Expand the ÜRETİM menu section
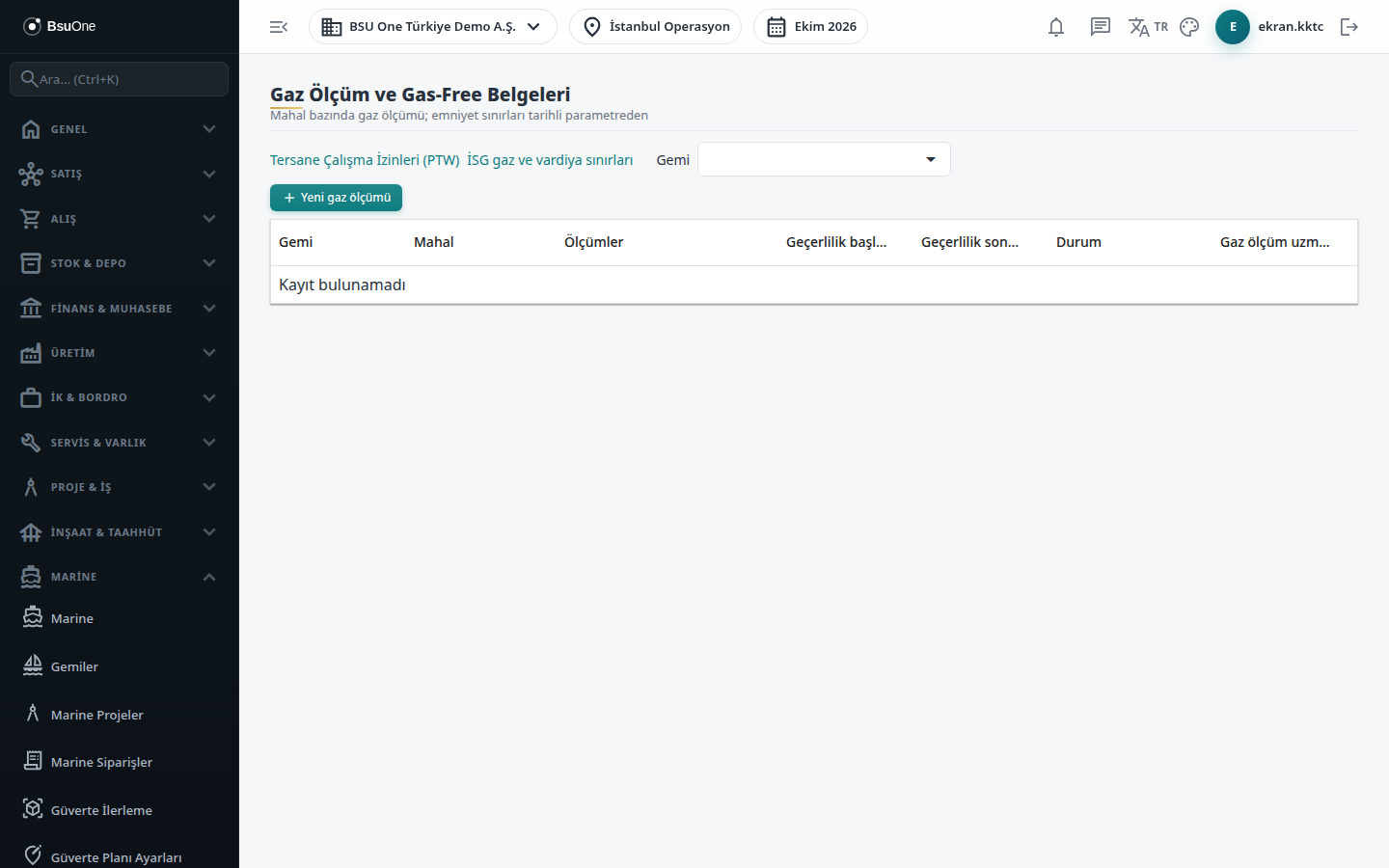The image size is (1389, 868). point(120,353)
